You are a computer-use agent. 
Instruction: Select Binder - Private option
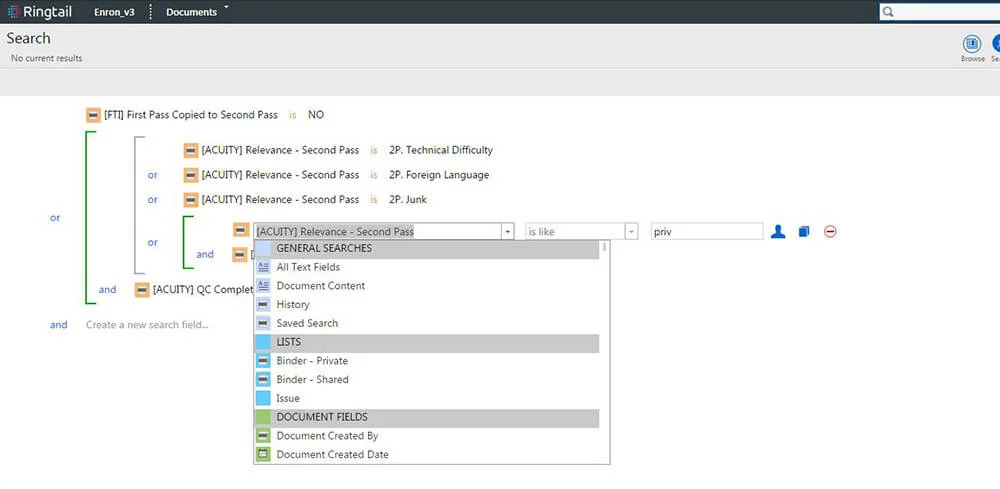[x=427, y=361]
